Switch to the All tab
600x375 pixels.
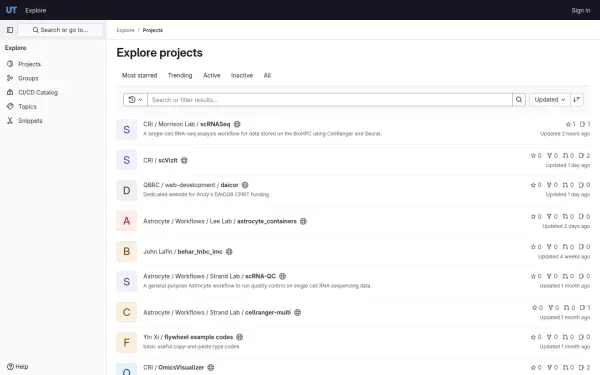tap(267, 75)
